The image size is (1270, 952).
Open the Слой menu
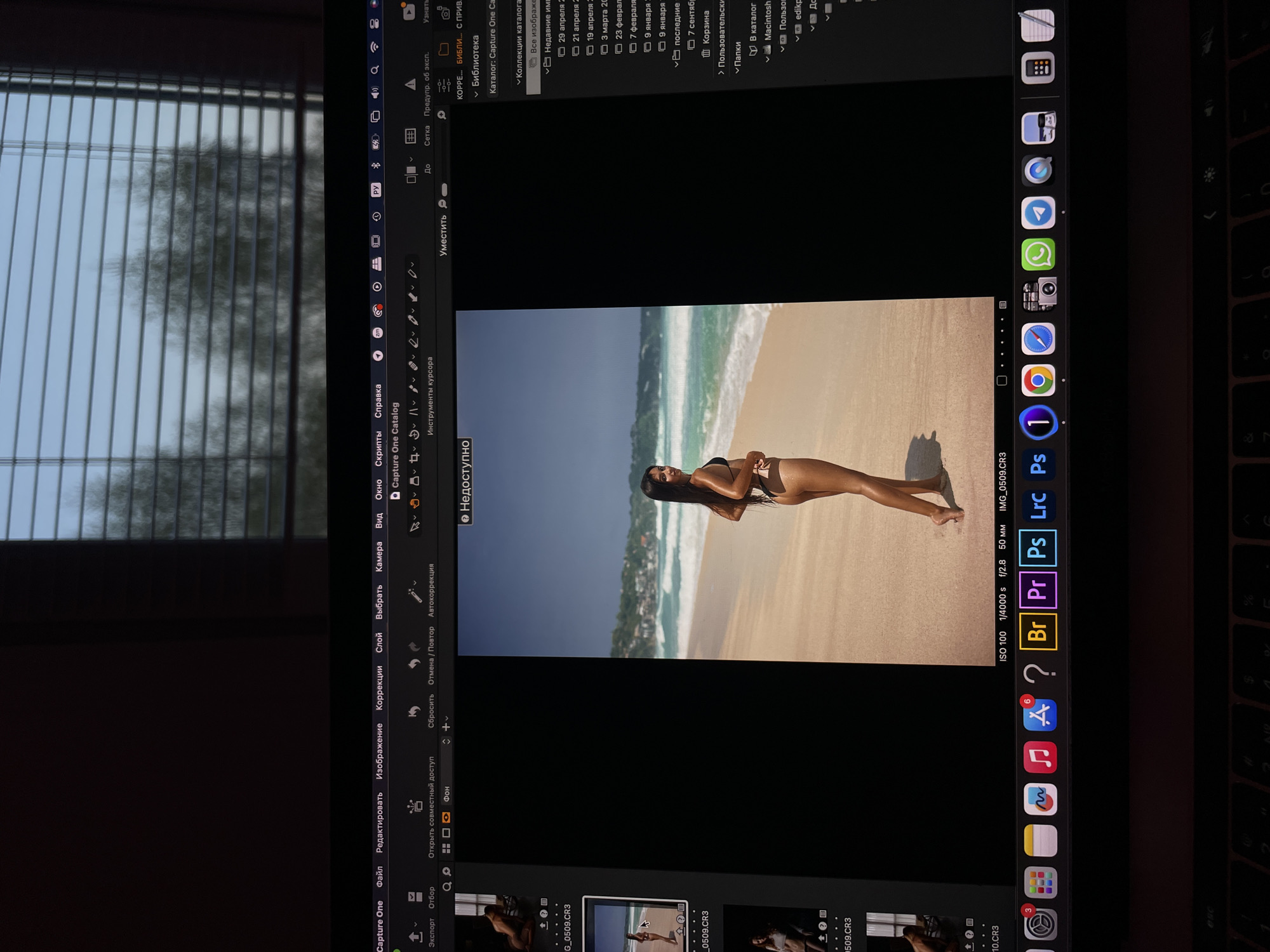point(379,642)
